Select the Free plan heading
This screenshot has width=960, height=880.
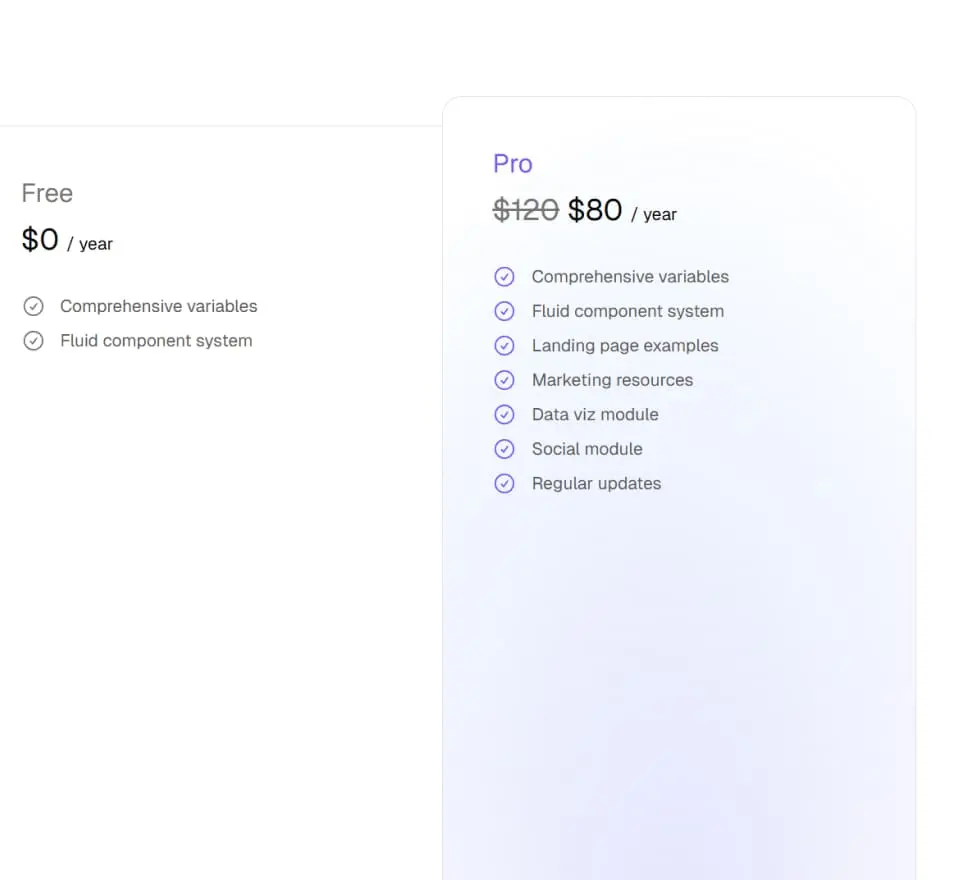click(47, 193)
